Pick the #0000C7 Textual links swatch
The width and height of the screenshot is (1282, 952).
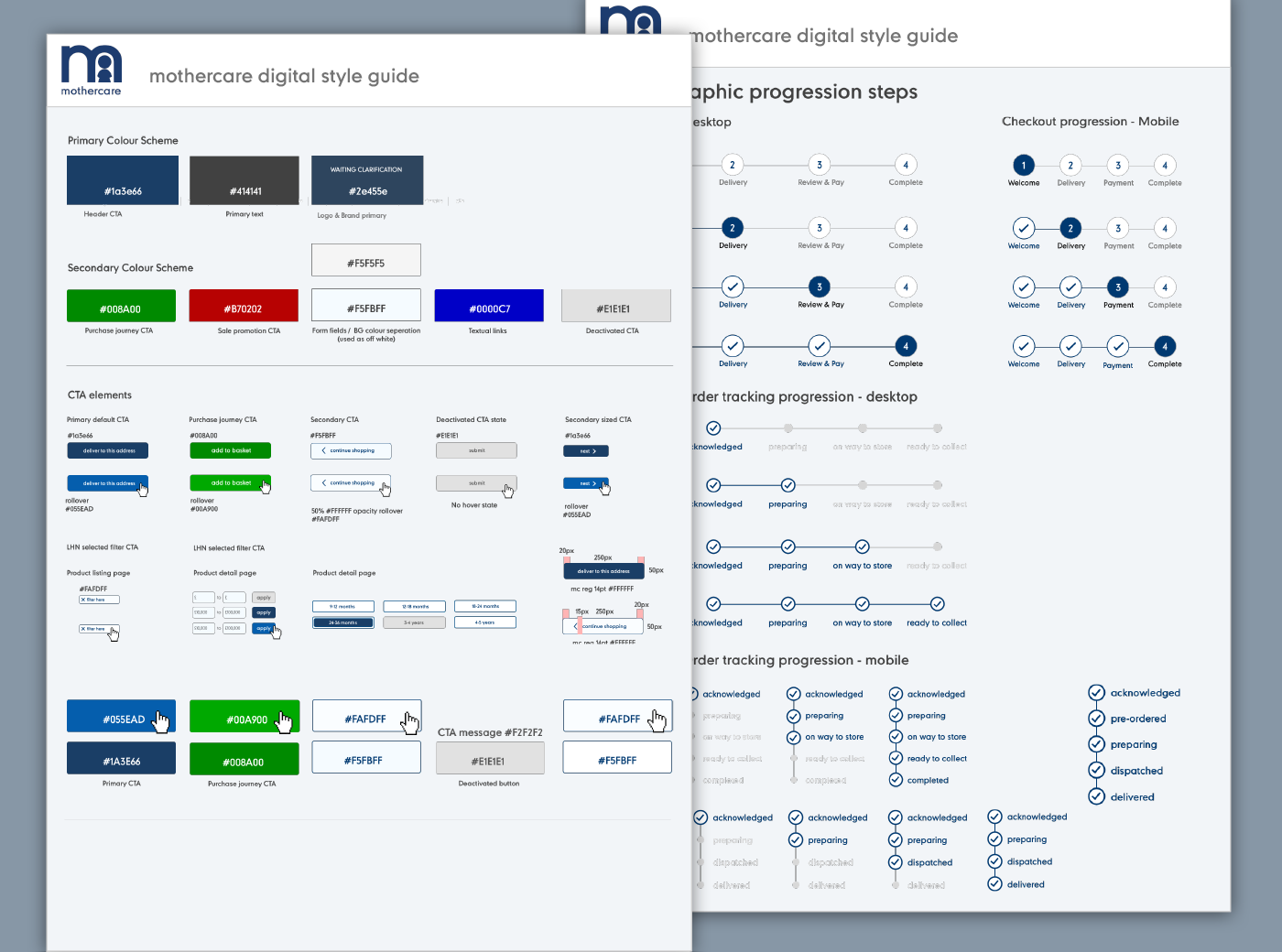tap(489, 306)
